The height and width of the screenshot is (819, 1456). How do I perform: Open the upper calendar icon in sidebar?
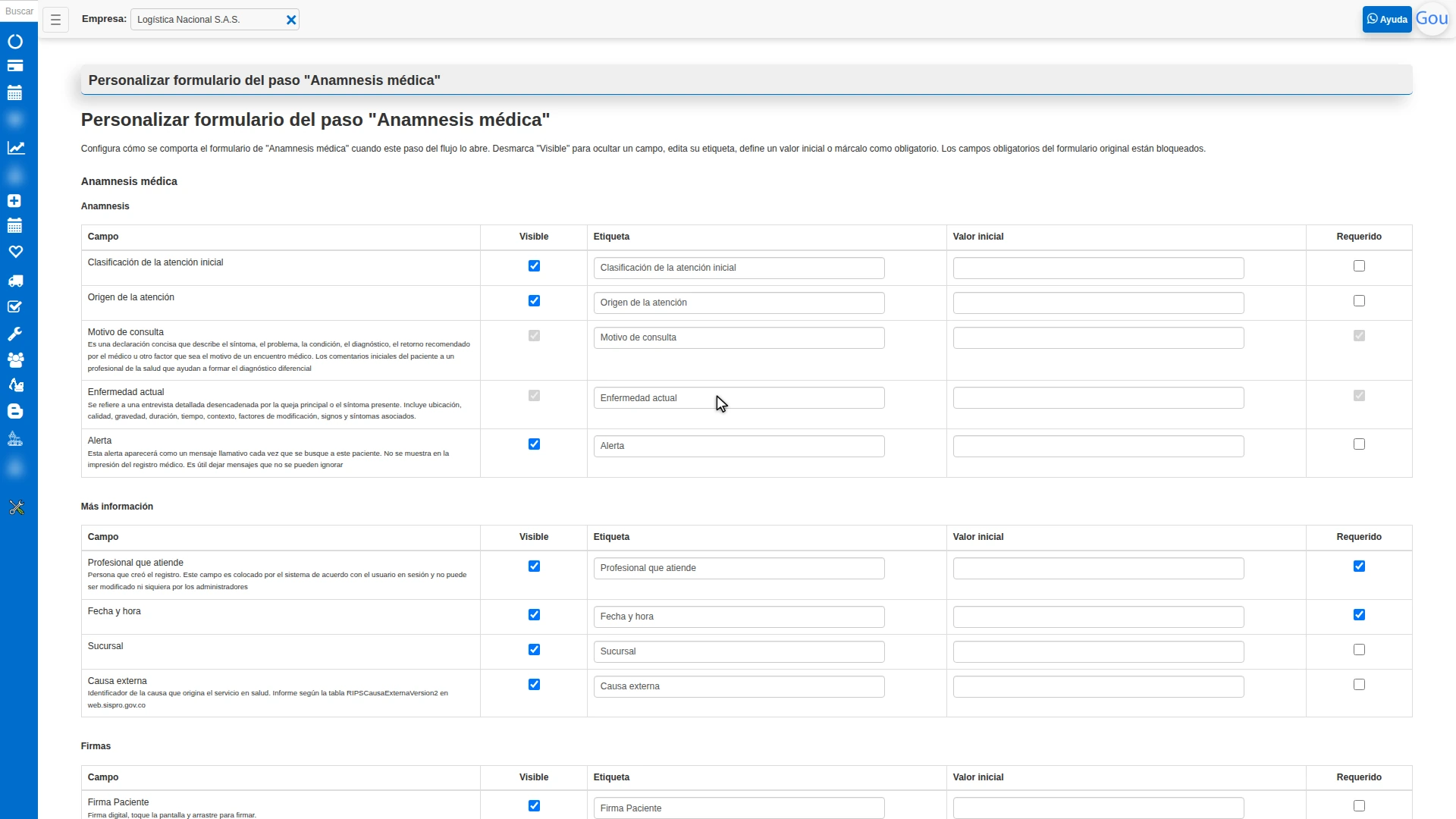[x=15, y=93]
